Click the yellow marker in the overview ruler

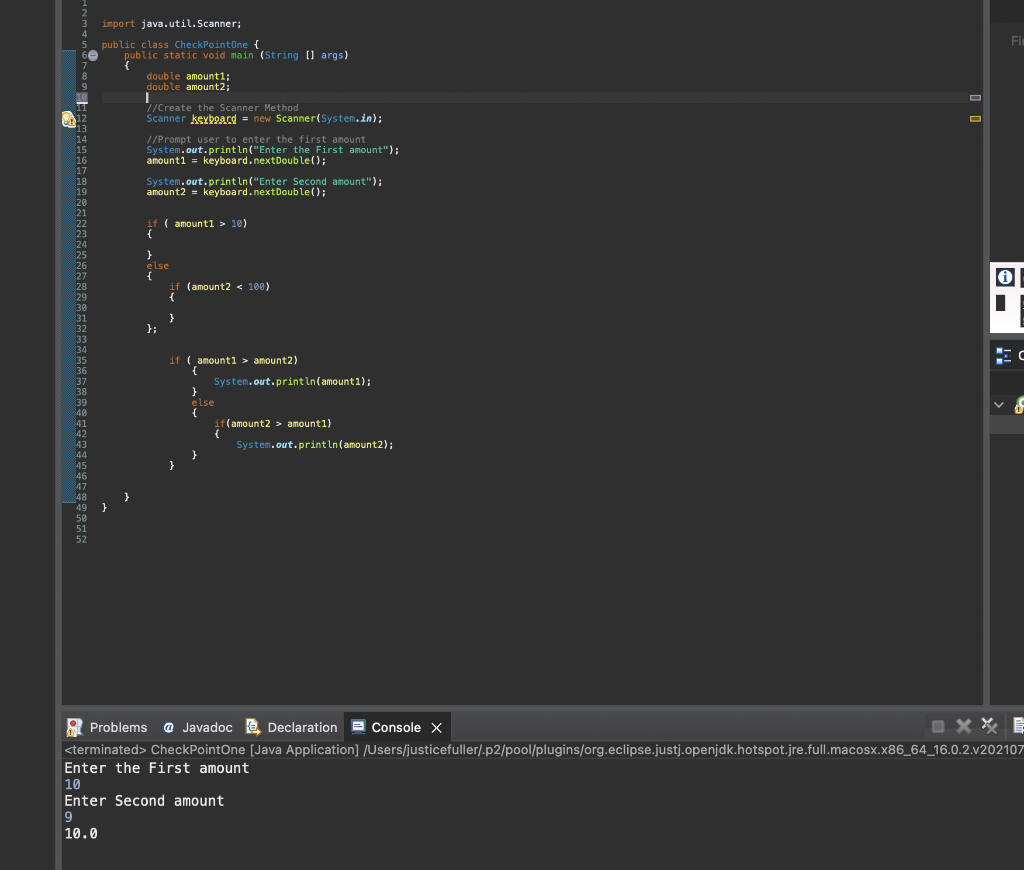(x=974, y=118)
